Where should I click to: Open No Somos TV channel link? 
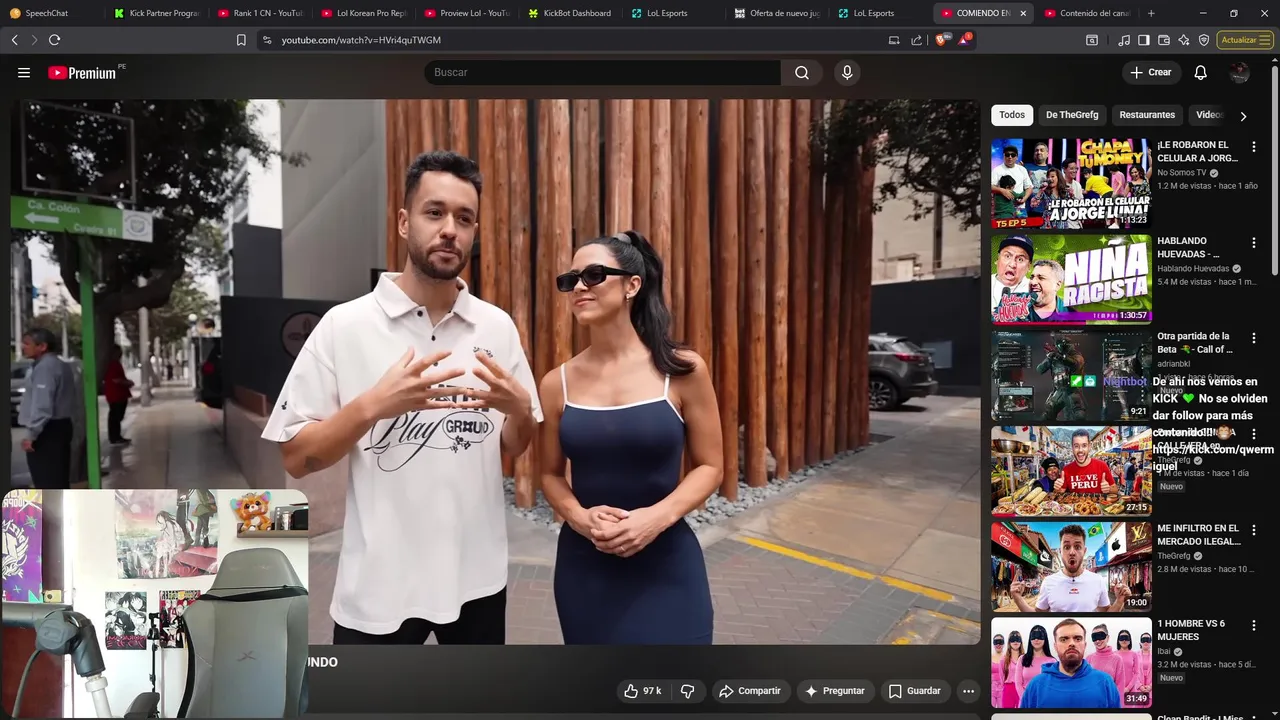[x=1182, y=173]
